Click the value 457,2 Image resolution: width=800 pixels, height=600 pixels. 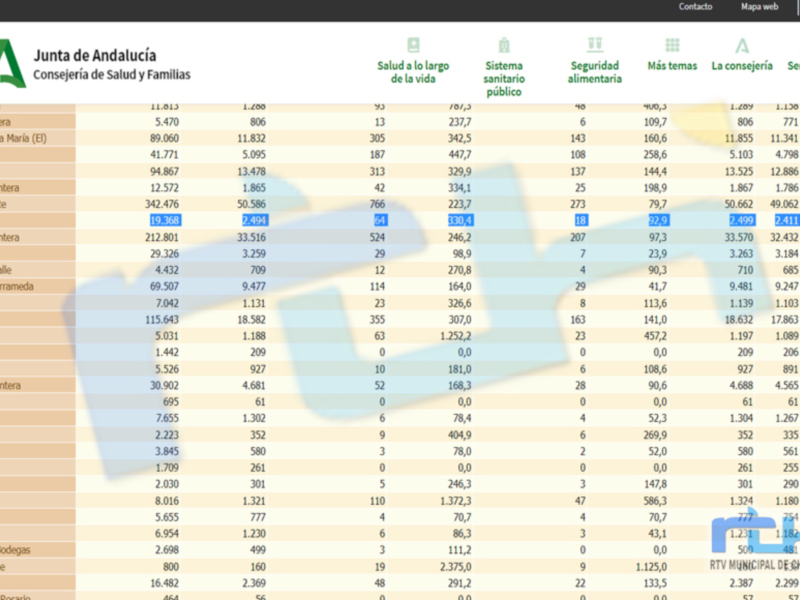click(655, 336)
